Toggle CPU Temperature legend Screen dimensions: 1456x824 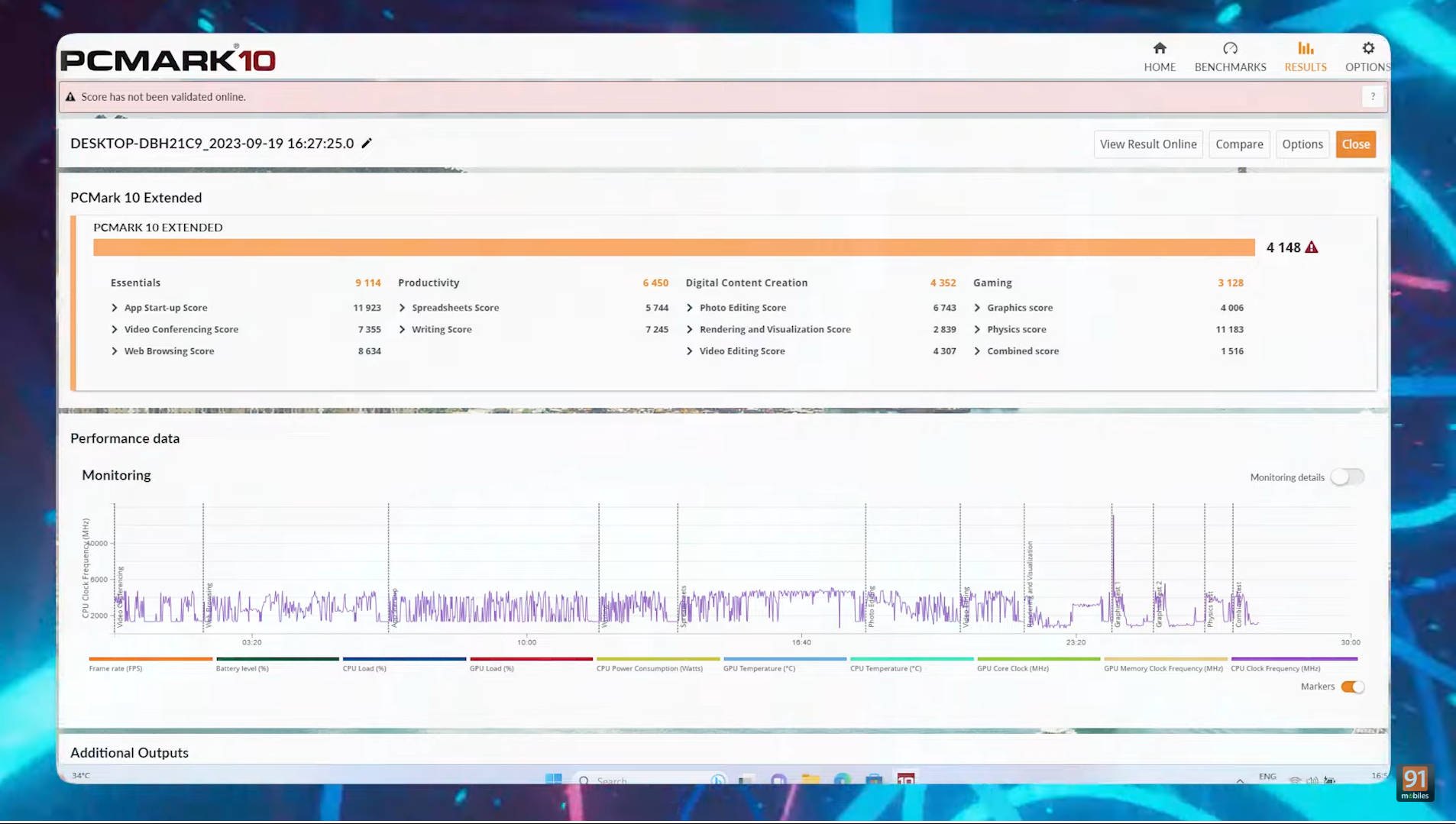[x=911, y=664]
